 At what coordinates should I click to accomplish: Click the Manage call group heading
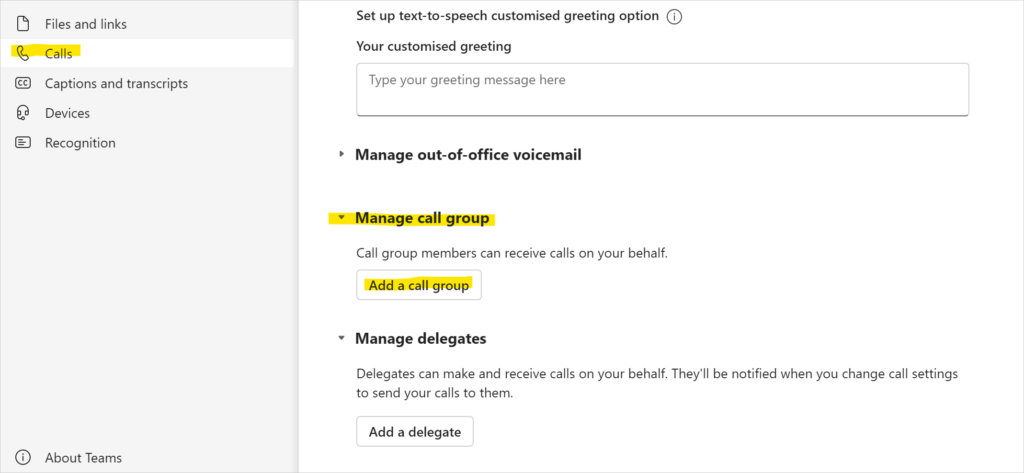tap(422, 218)
